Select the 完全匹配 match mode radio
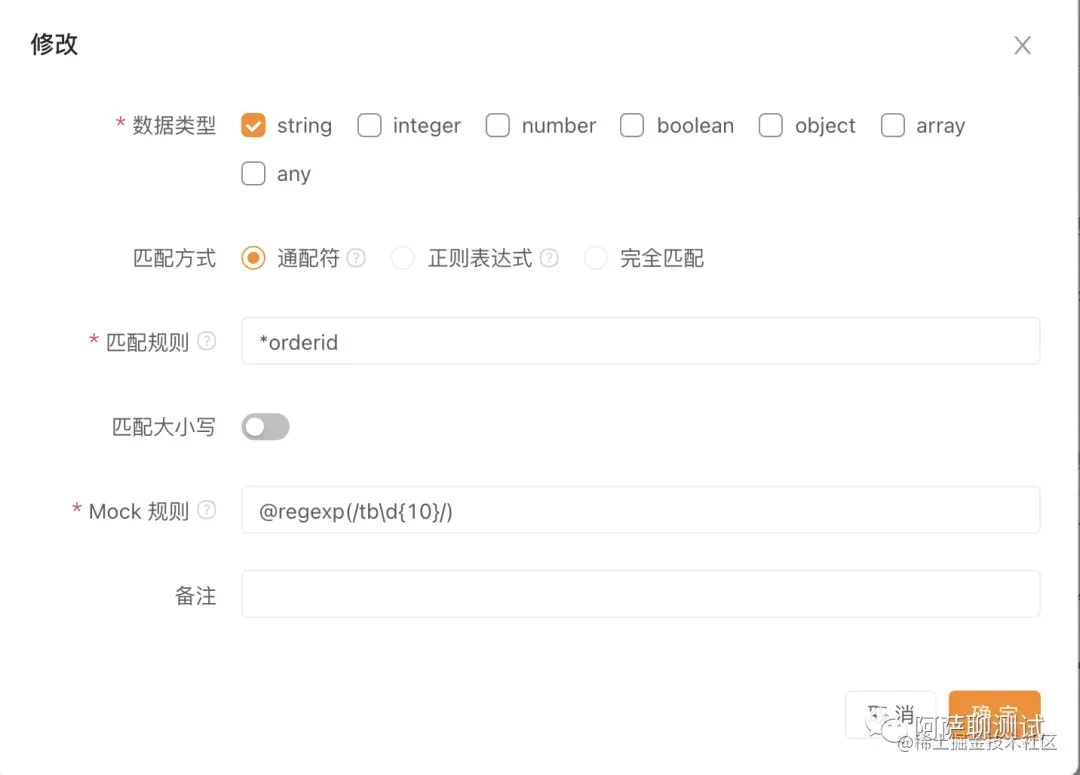This screenshot has width=1080, height=775. pos(596,258)
